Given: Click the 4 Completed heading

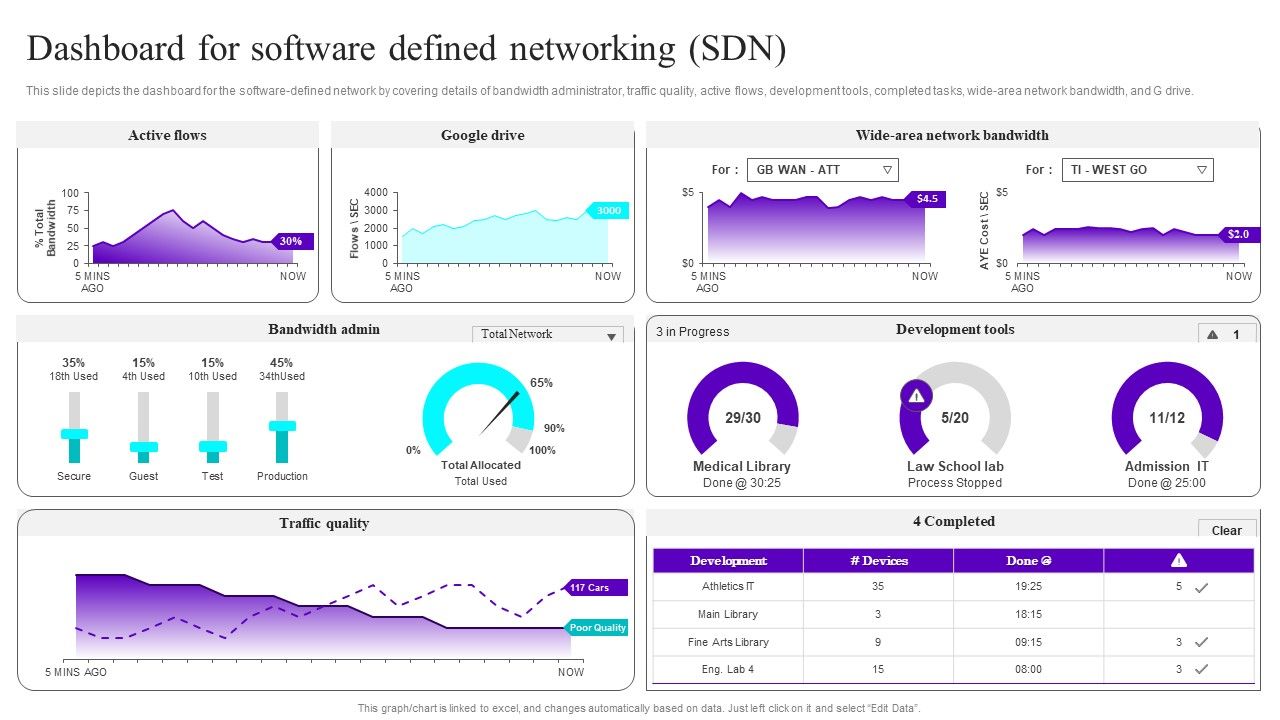Looking at the screenshot, I should pos(954,521).
